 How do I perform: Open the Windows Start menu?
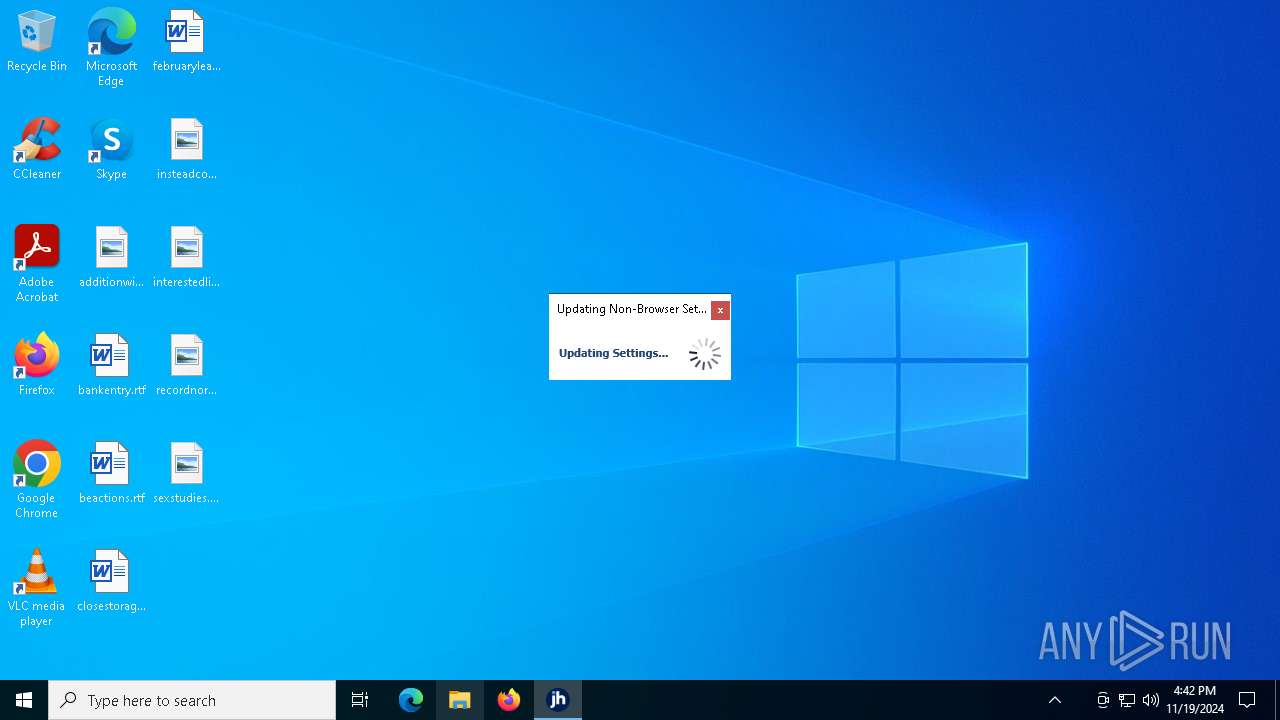[24, 700]
